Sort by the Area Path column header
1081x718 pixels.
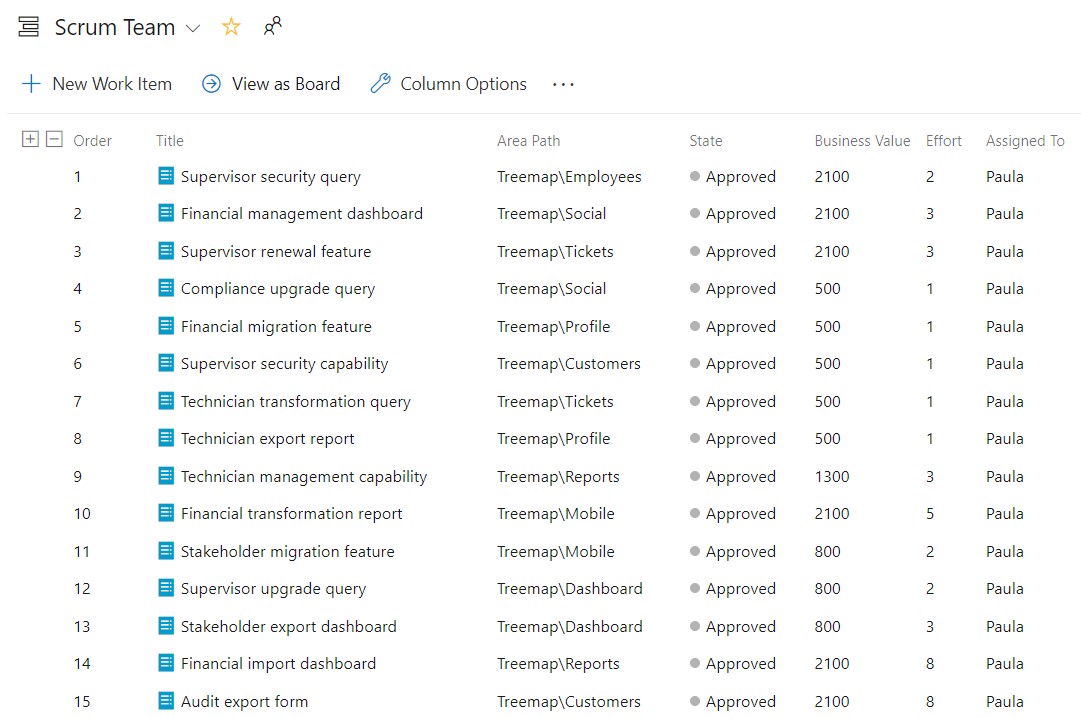pyautogui.click(x=528, y=141)
